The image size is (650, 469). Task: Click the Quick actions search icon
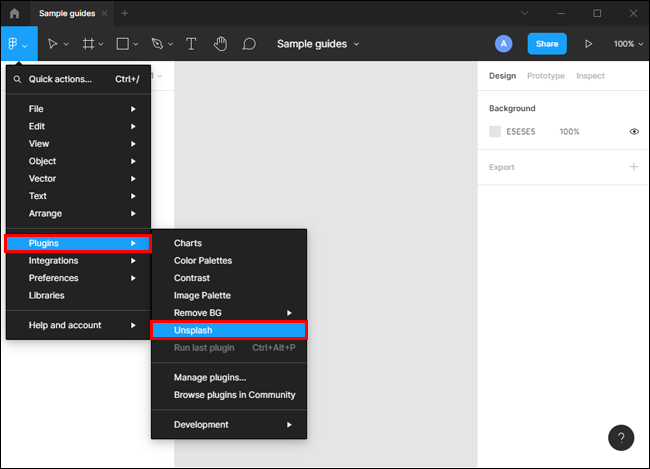(x=17, y=79)
